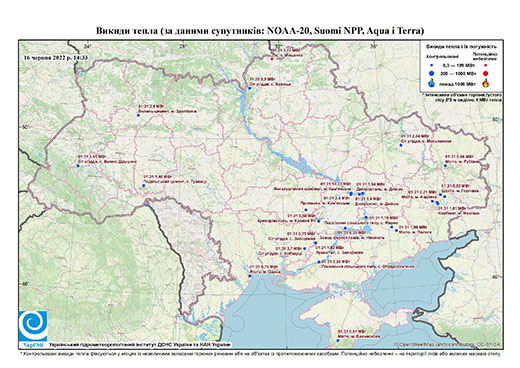
Task: Click the blue marker near Рубіжне
Action: (445, 166)
